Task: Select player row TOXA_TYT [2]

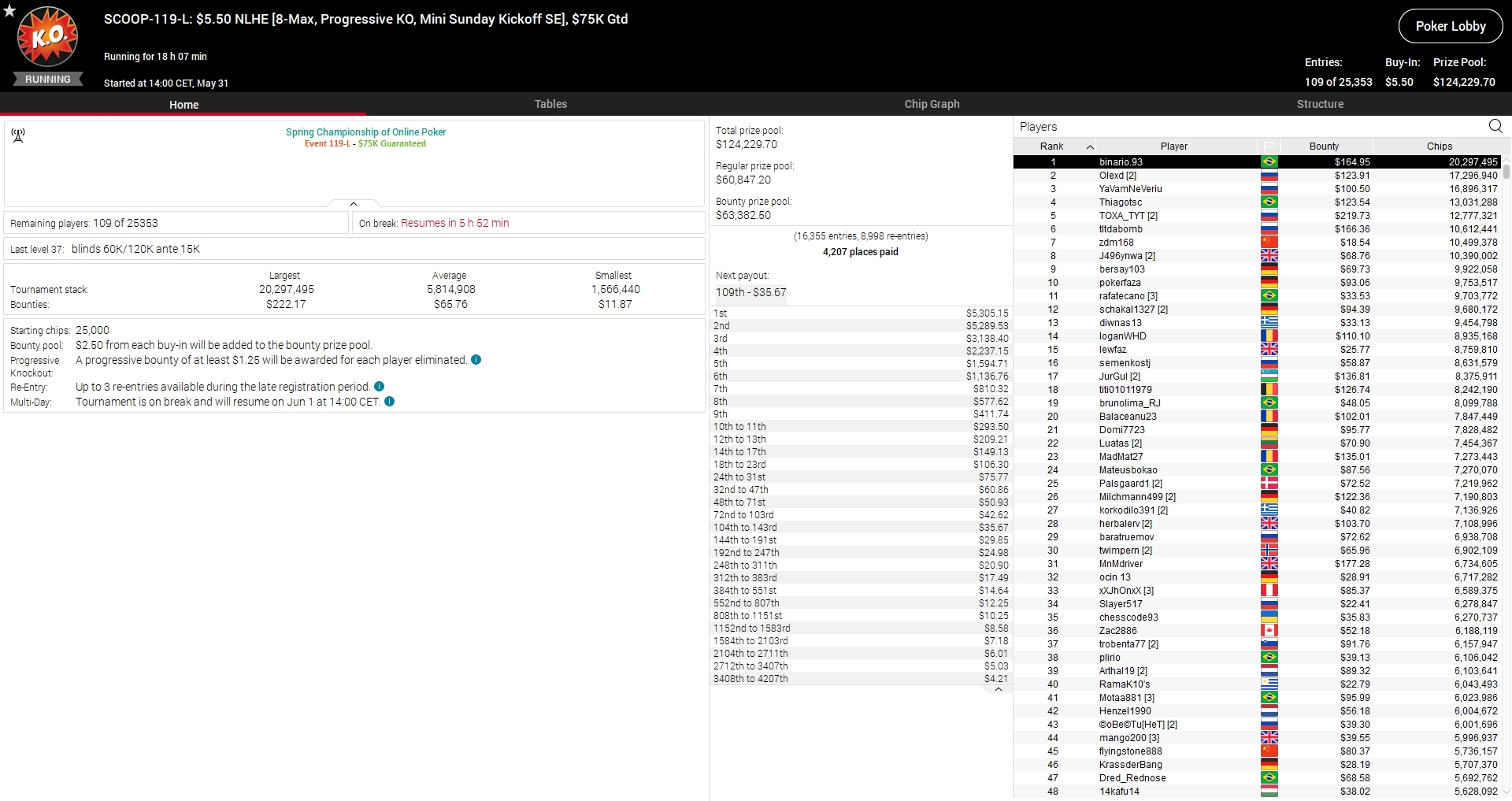Action: tap(1257, 216)
